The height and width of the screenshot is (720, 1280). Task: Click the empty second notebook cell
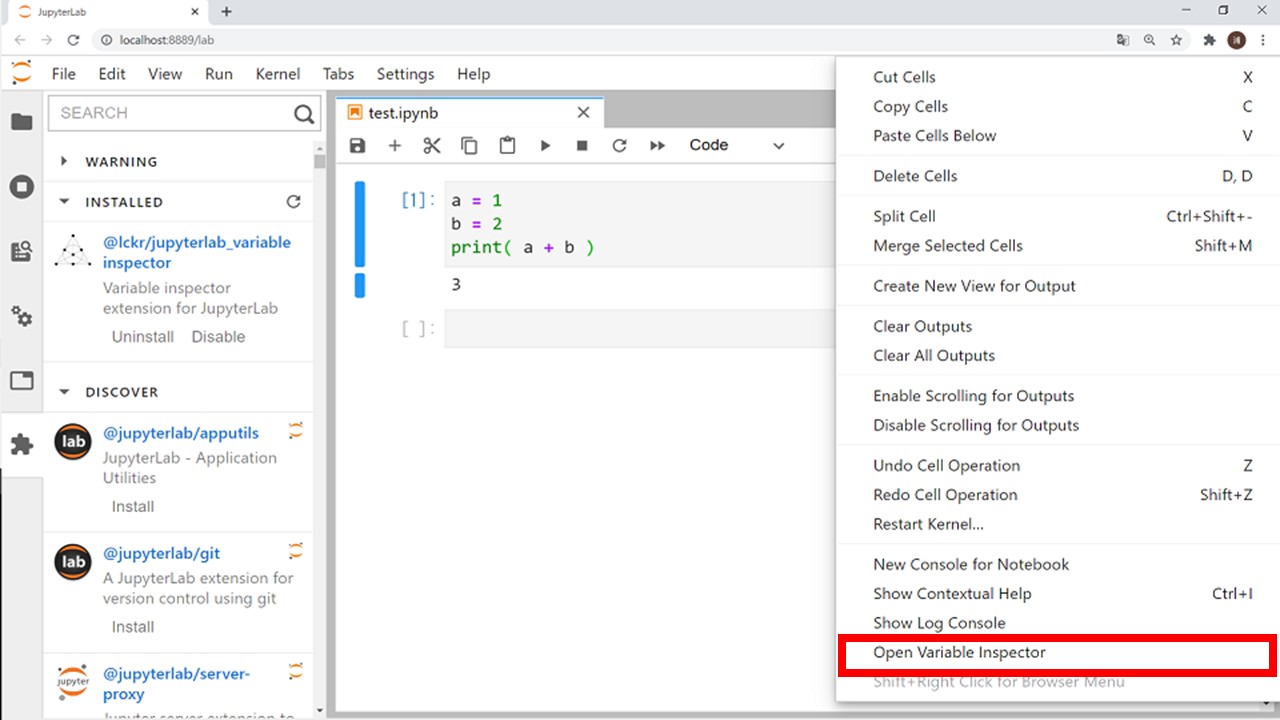coord(640,329)
